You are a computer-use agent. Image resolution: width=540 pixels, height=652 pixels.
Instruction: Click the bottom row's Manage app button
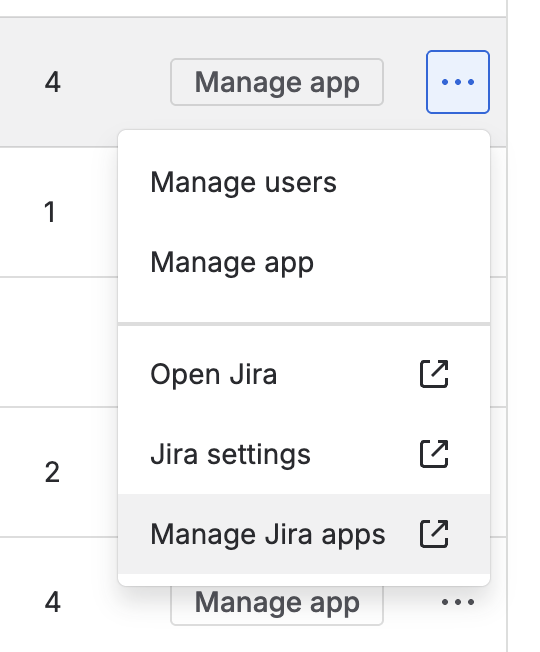277,604
